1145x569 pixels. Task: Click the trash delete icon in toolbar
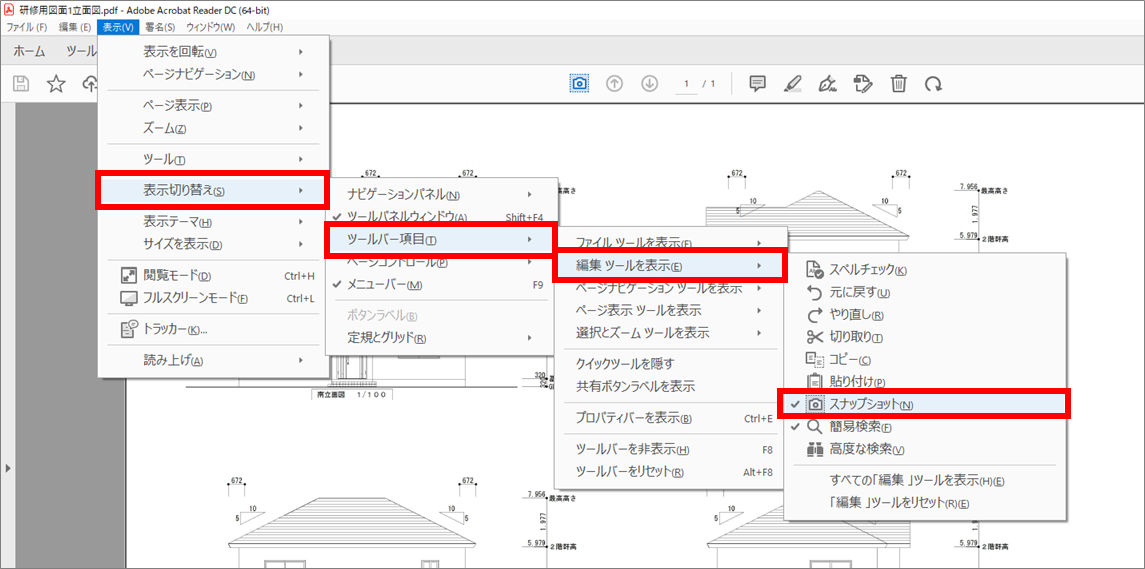[x=899, y=84]
